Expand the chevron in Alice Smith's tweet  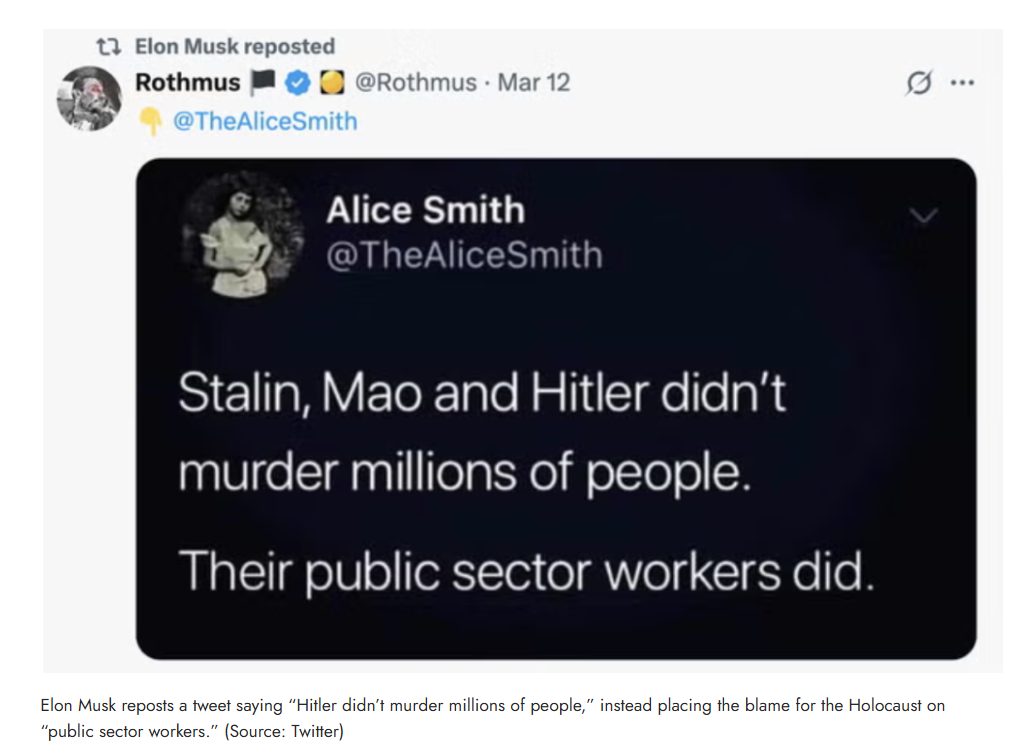coord(923,215)
